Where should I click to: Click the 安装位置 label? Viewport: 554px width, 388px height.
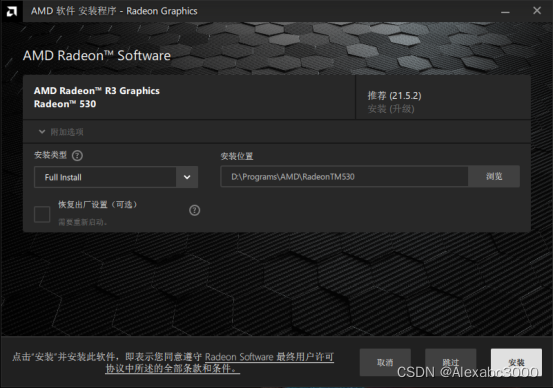237,156
